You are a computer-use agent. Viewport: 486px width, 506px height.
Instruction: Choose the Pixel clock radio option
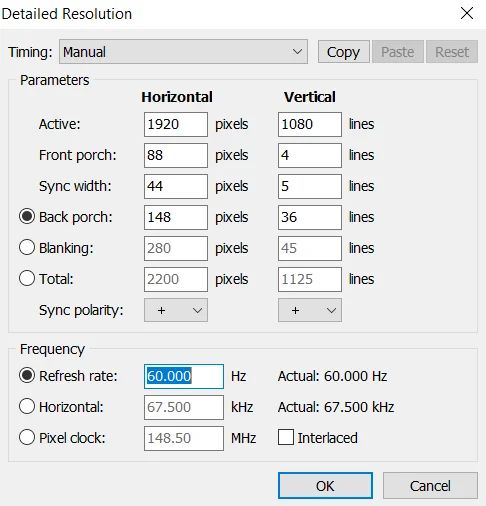click(27, 438)
